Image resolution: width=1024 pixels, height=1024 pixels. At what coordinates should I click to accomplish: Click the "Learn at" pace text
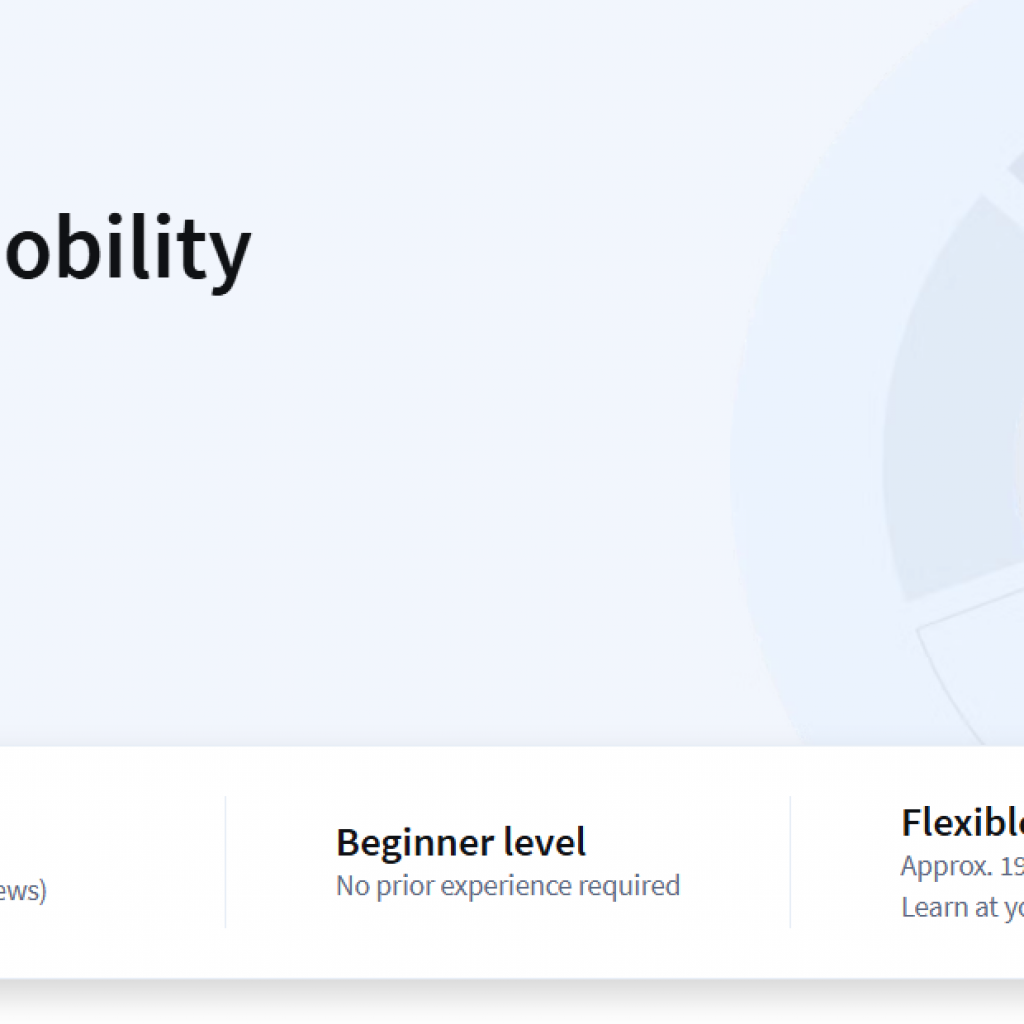coord(962,907)
